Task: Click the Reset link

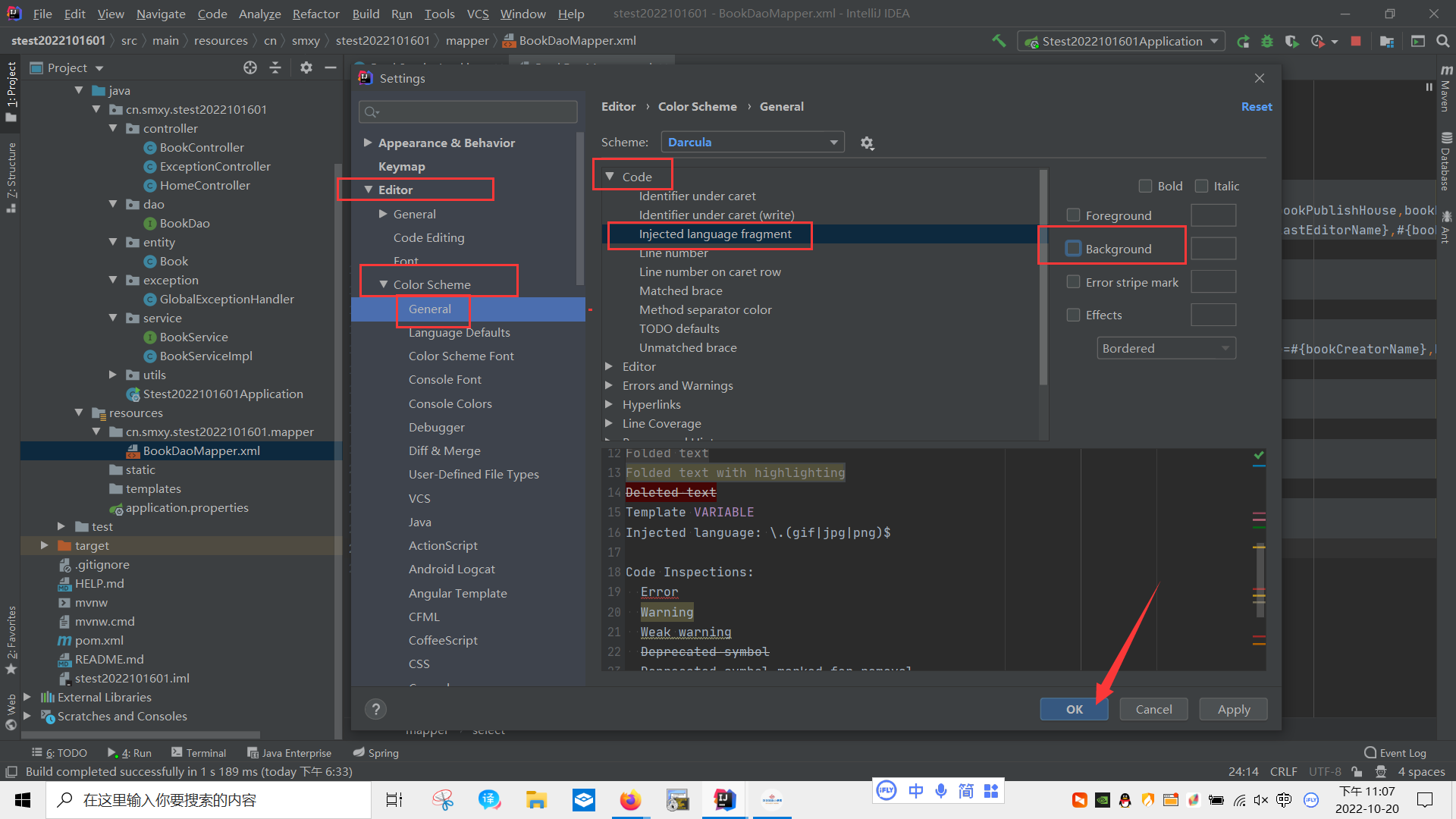Action: [1256, 107]
